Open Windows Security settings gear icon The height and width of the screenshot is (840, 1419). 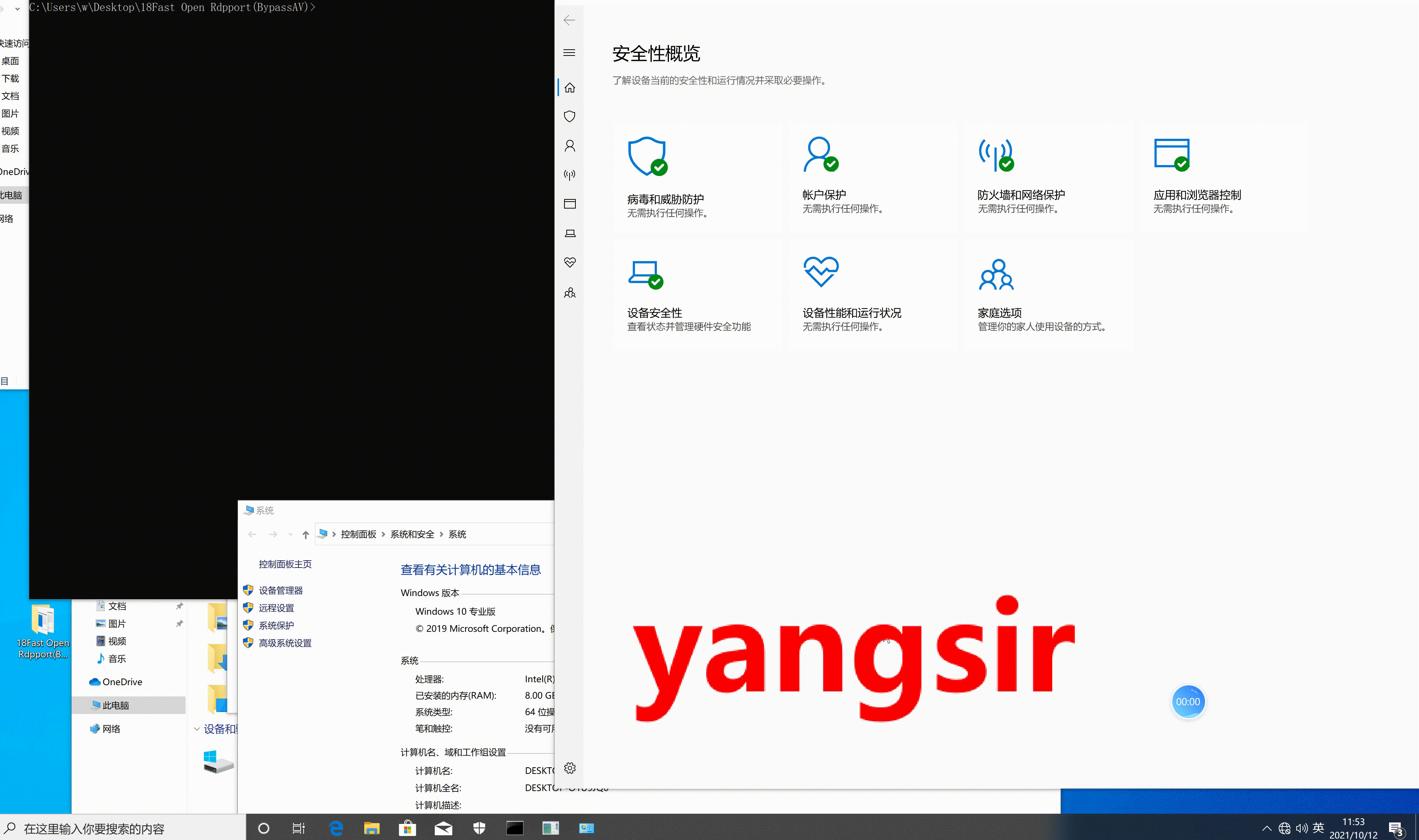point(570,768)
